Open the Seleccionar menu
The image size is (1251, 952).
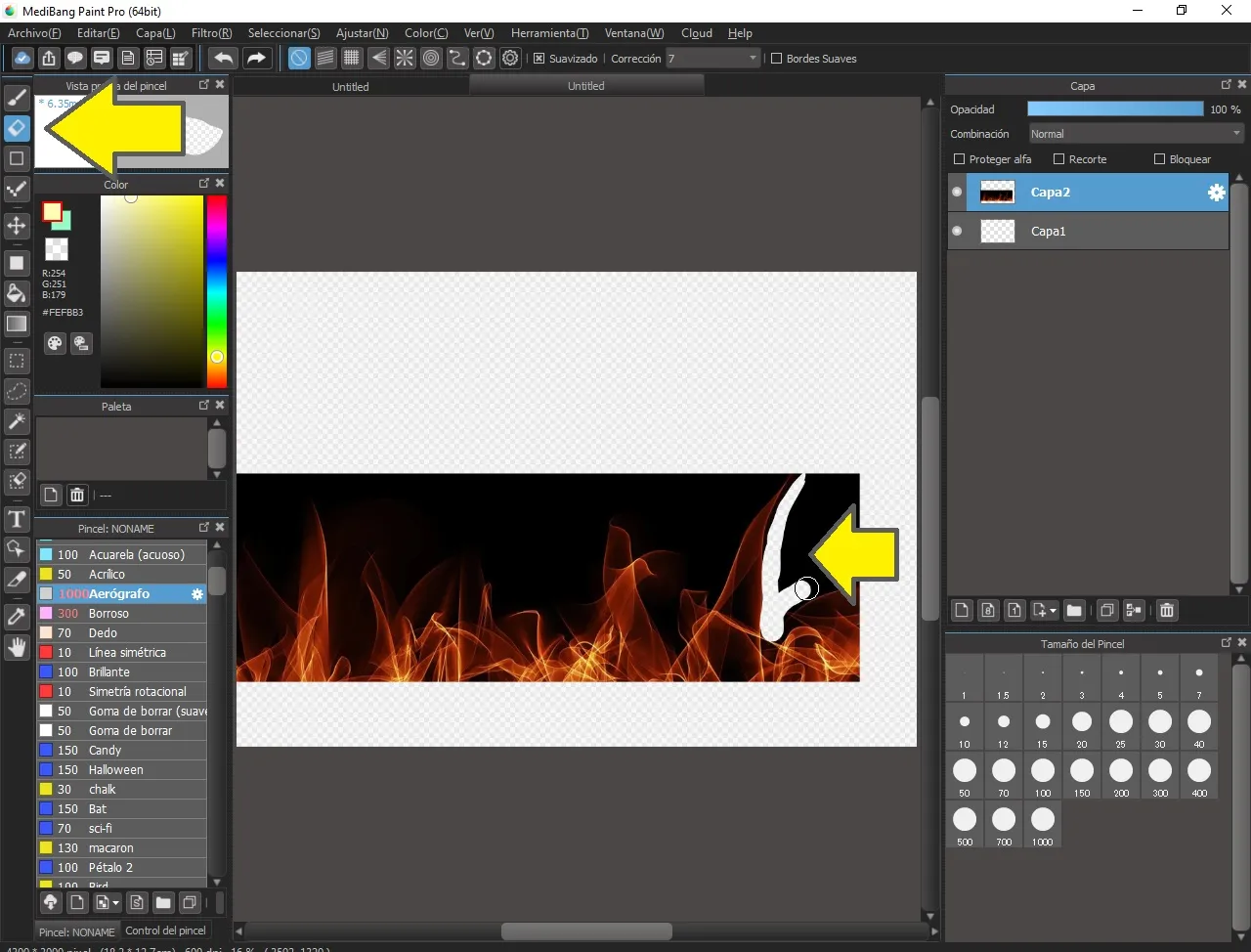284,33
